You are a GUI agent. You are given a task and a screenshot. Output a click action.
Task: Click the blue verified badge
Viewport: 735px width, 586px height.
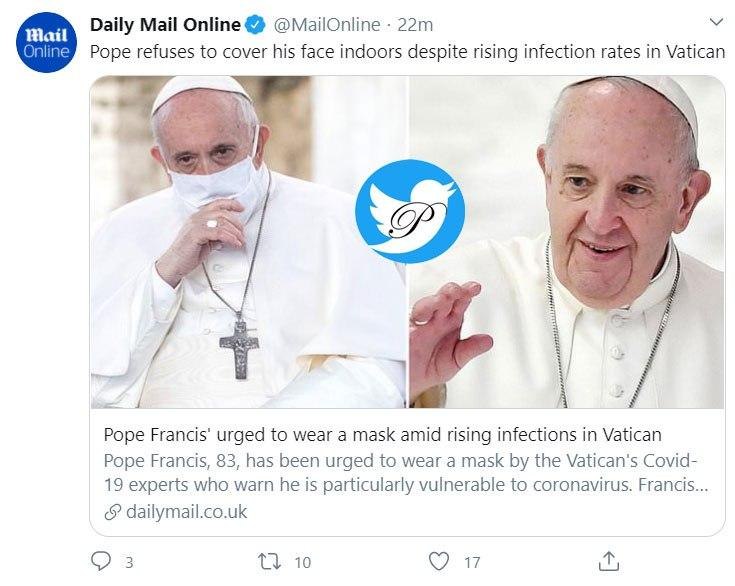pos(256,24)
